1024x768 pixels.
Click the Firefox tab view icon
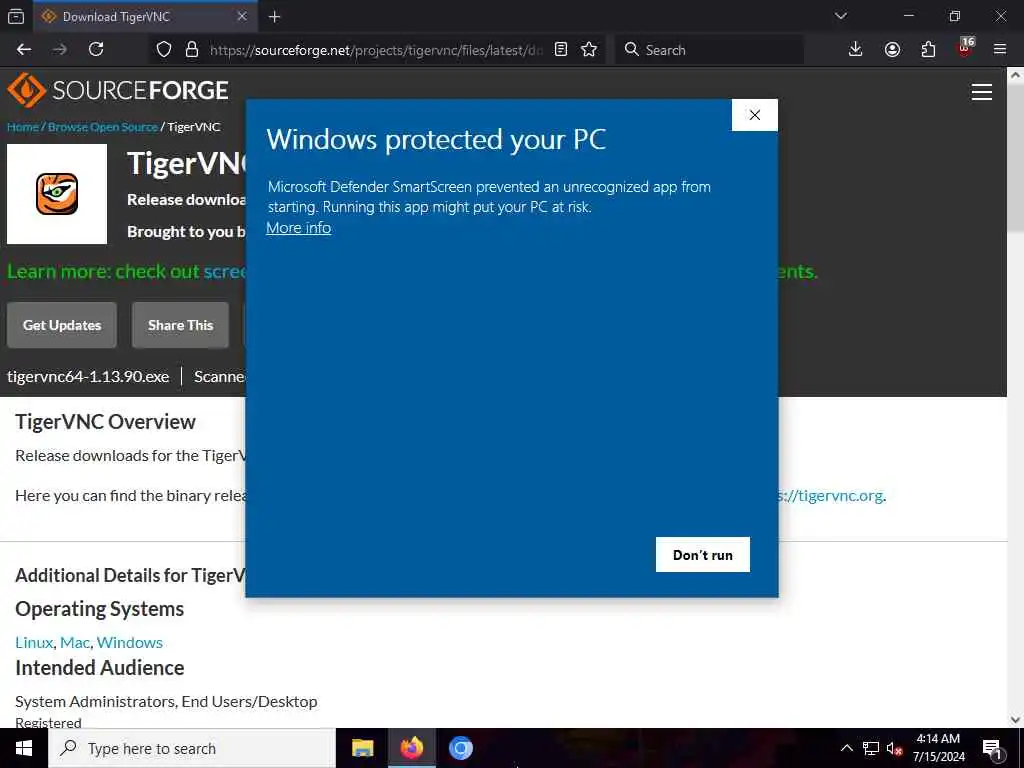(x=16, y=17)
